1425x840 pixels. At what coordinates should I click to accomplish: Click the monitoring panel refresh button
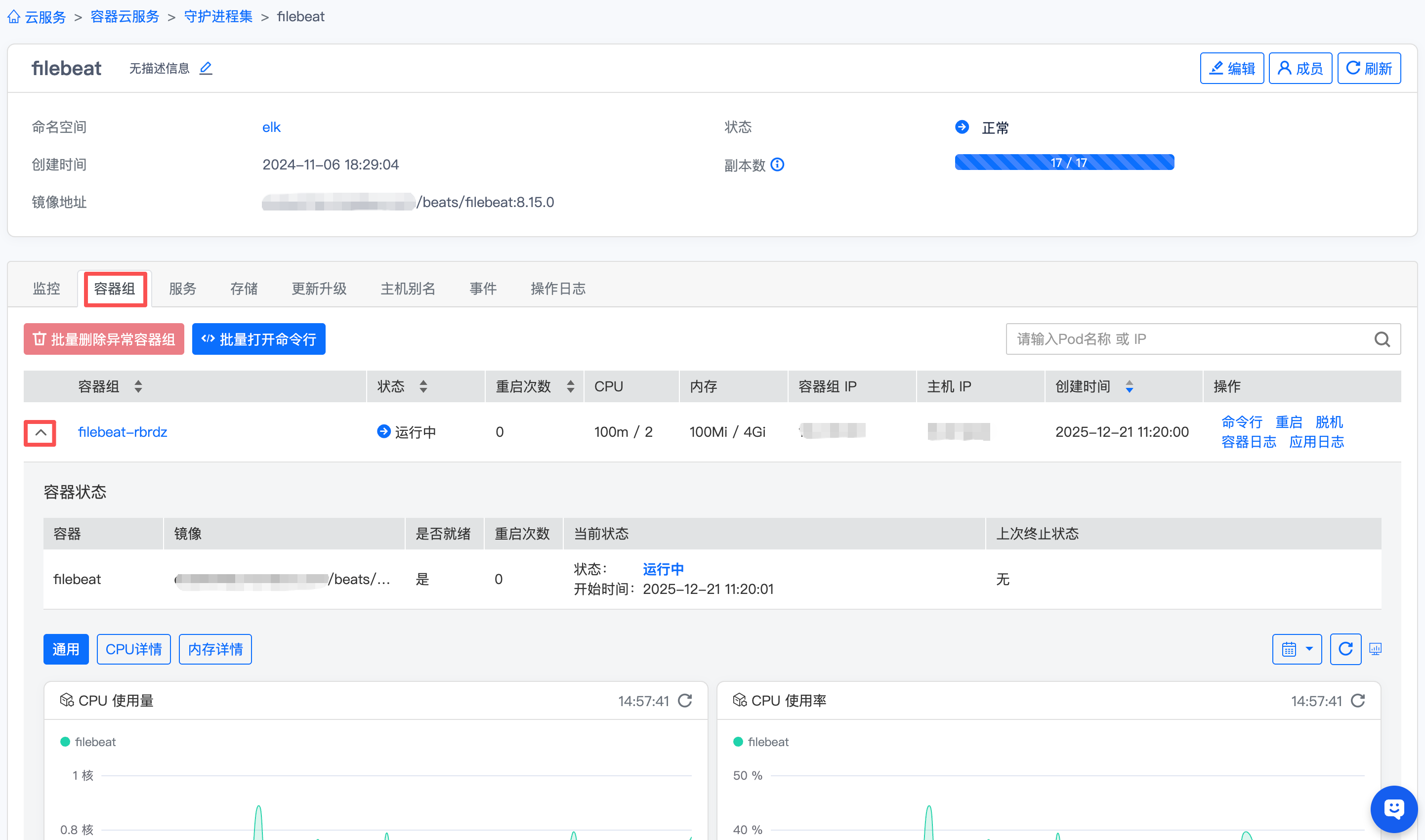coord(1345,649)
